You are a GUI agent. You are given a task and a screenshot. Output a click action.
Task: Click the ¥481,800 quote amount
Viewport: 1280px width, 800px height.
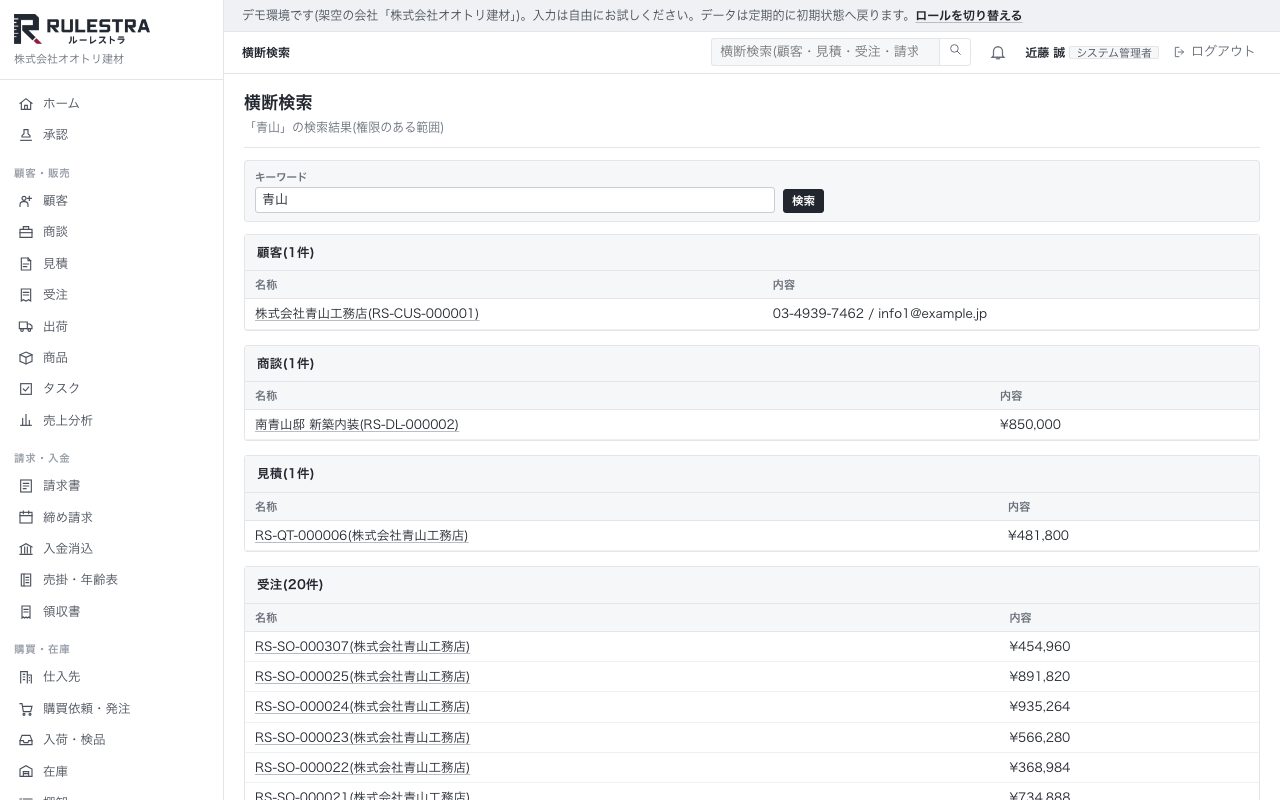(x=1038, y=536)
